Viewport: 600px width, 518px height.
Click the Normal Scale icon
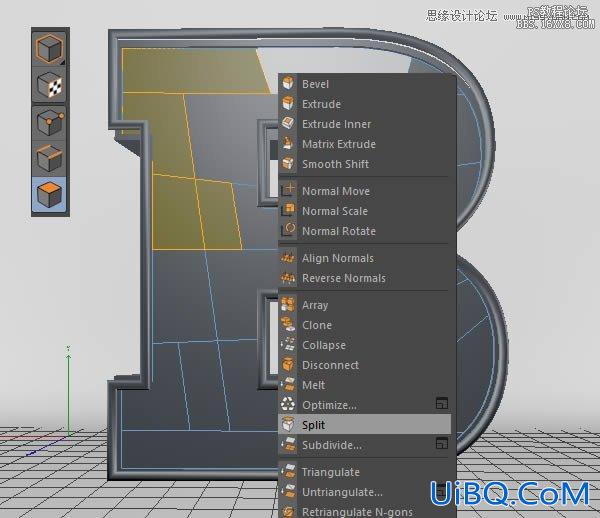click(x=288, y=210)
